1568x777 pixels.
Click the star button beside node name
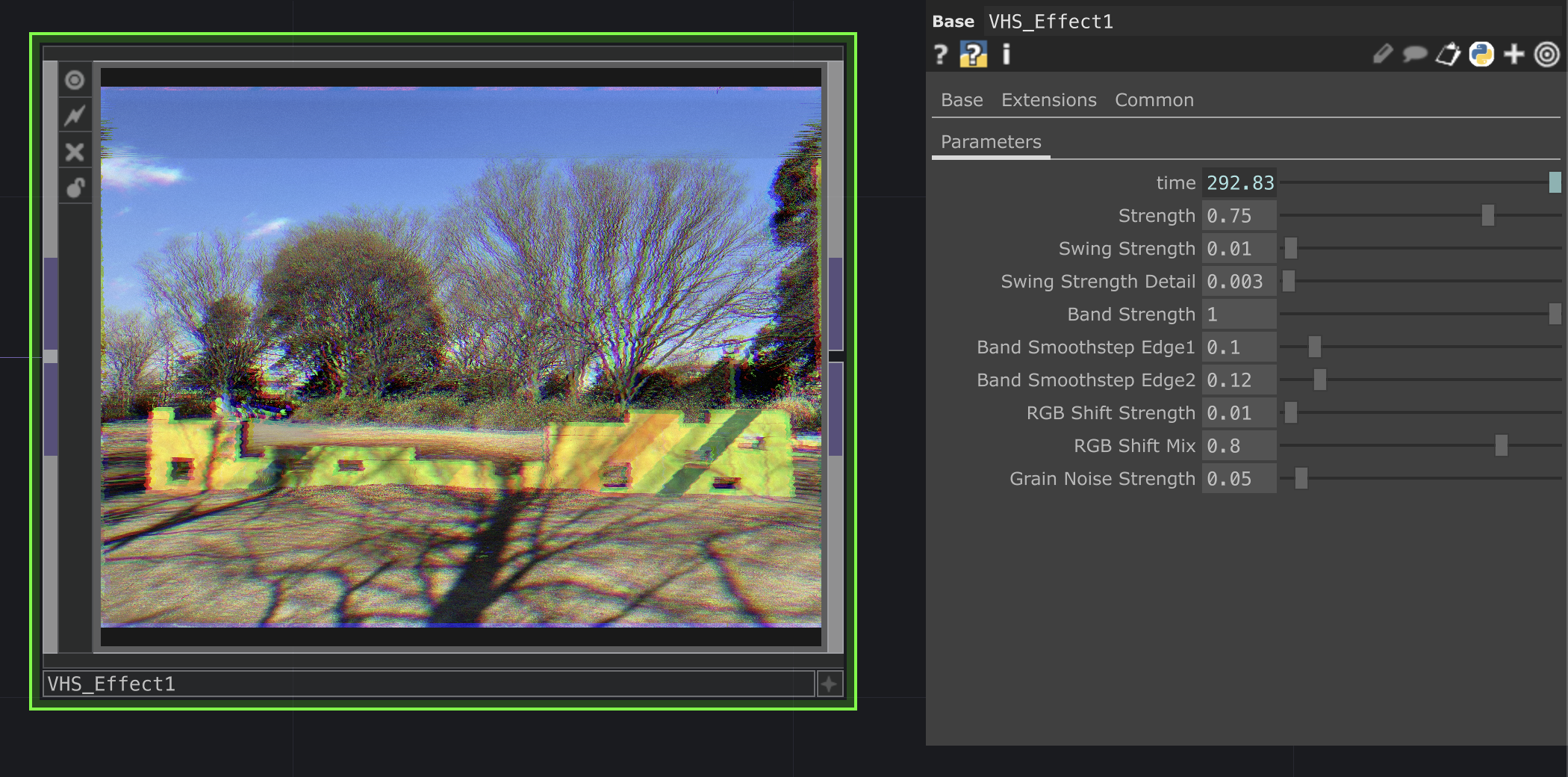(830, 684)
